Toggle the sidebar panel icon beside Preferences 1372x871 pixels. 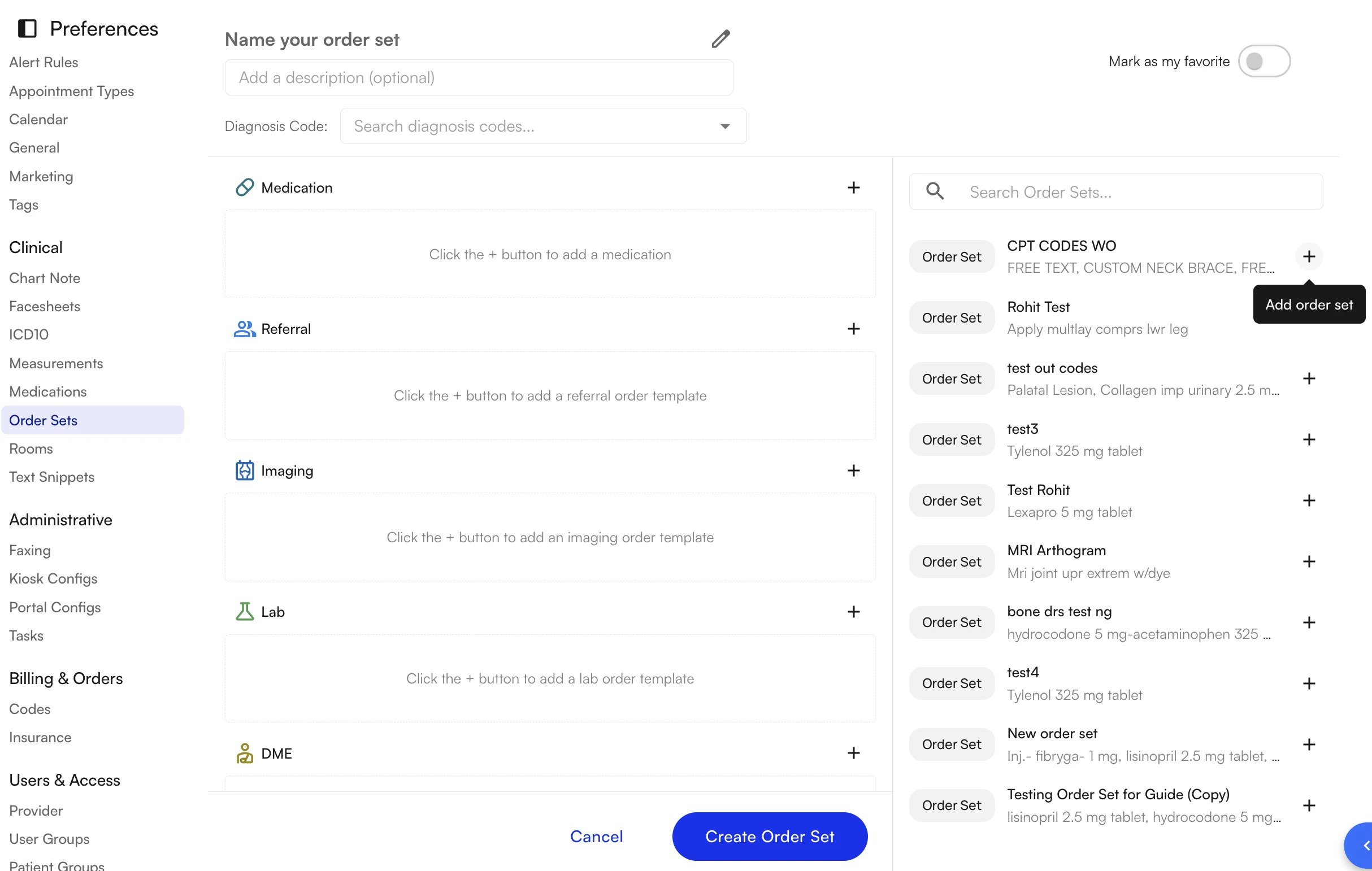[x=27, y=28]
